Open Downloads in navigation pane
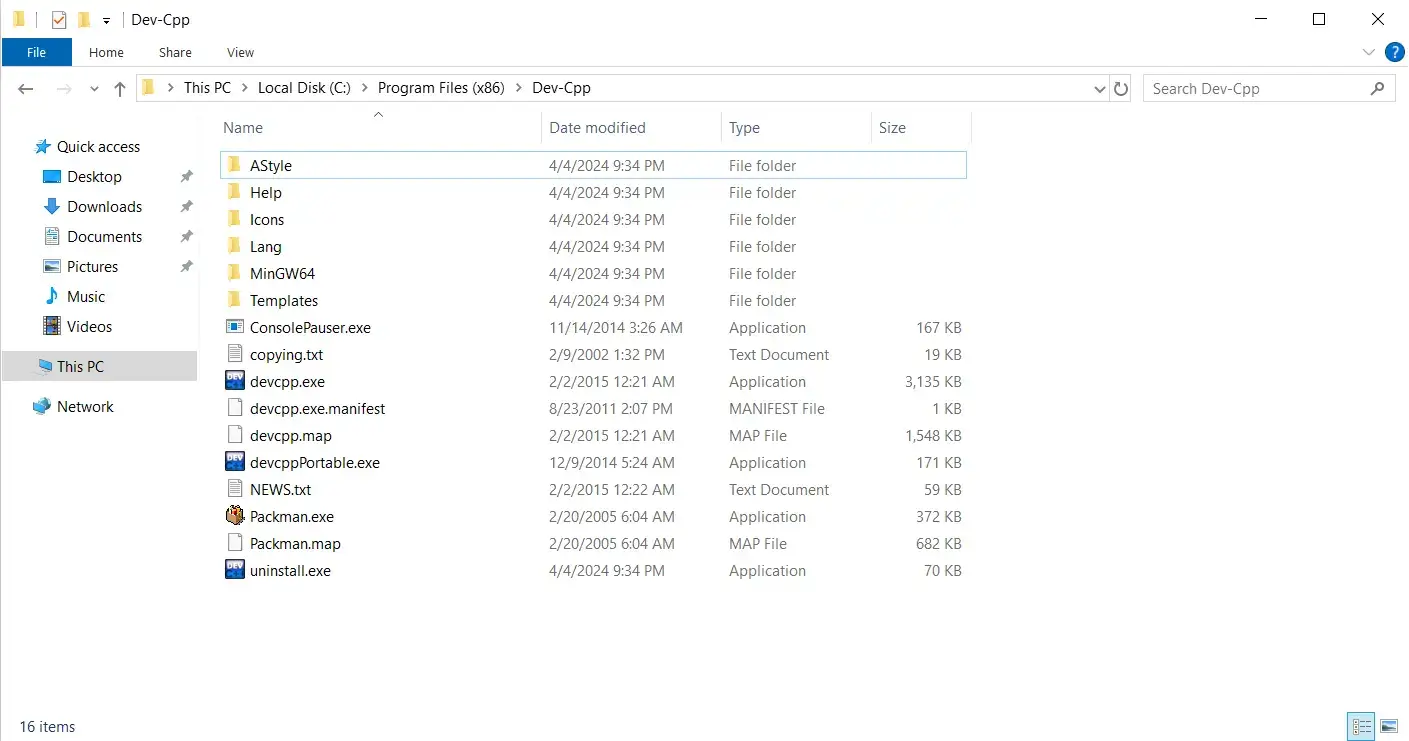 tap(104, 206)
